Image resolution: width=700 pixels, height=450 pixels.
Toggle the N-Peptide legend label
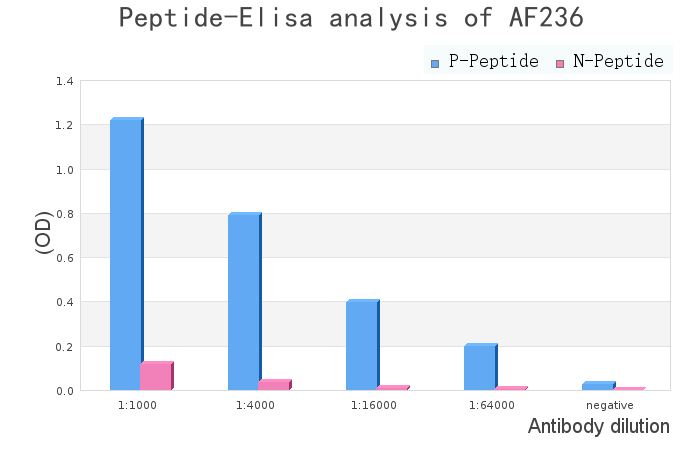pyautogui.click(x=618, y=62)
